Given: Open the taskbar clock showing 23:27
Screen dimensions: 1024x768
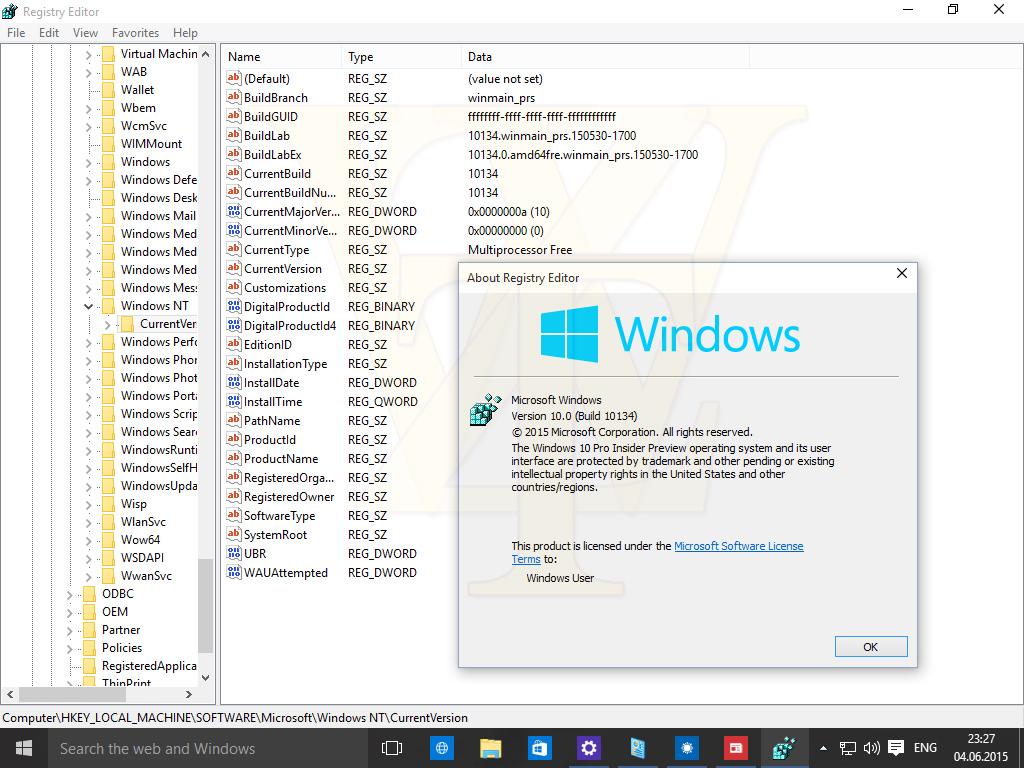Looking at the screenshot, I should click(981, 748).
